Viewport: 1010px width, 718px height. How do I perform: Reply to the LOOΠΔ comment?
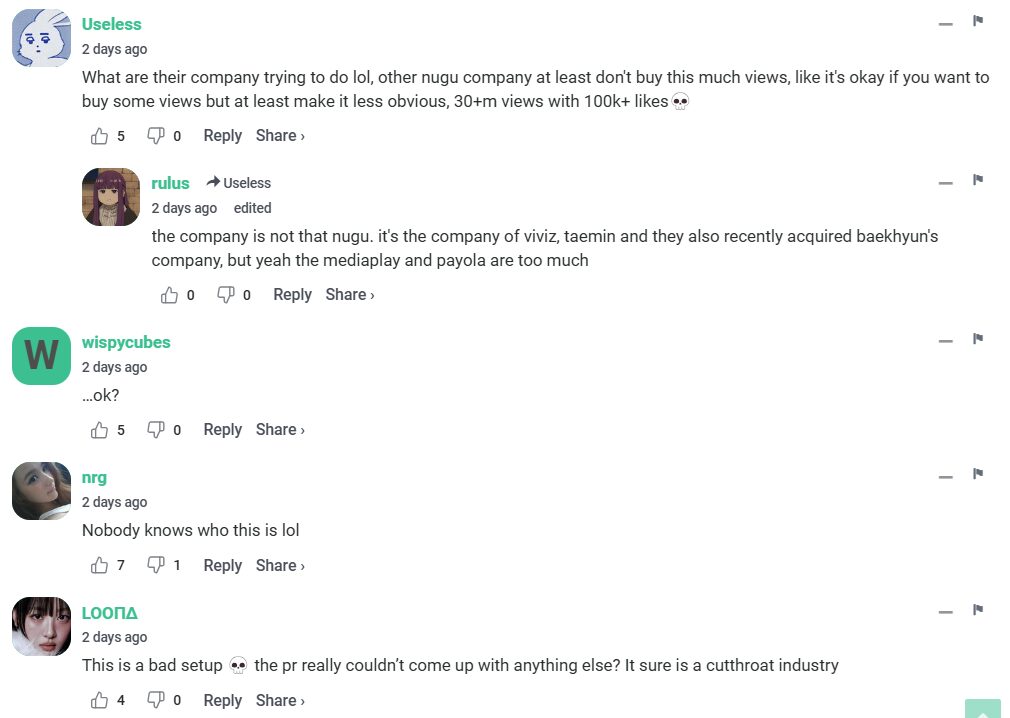click(222, 700)
